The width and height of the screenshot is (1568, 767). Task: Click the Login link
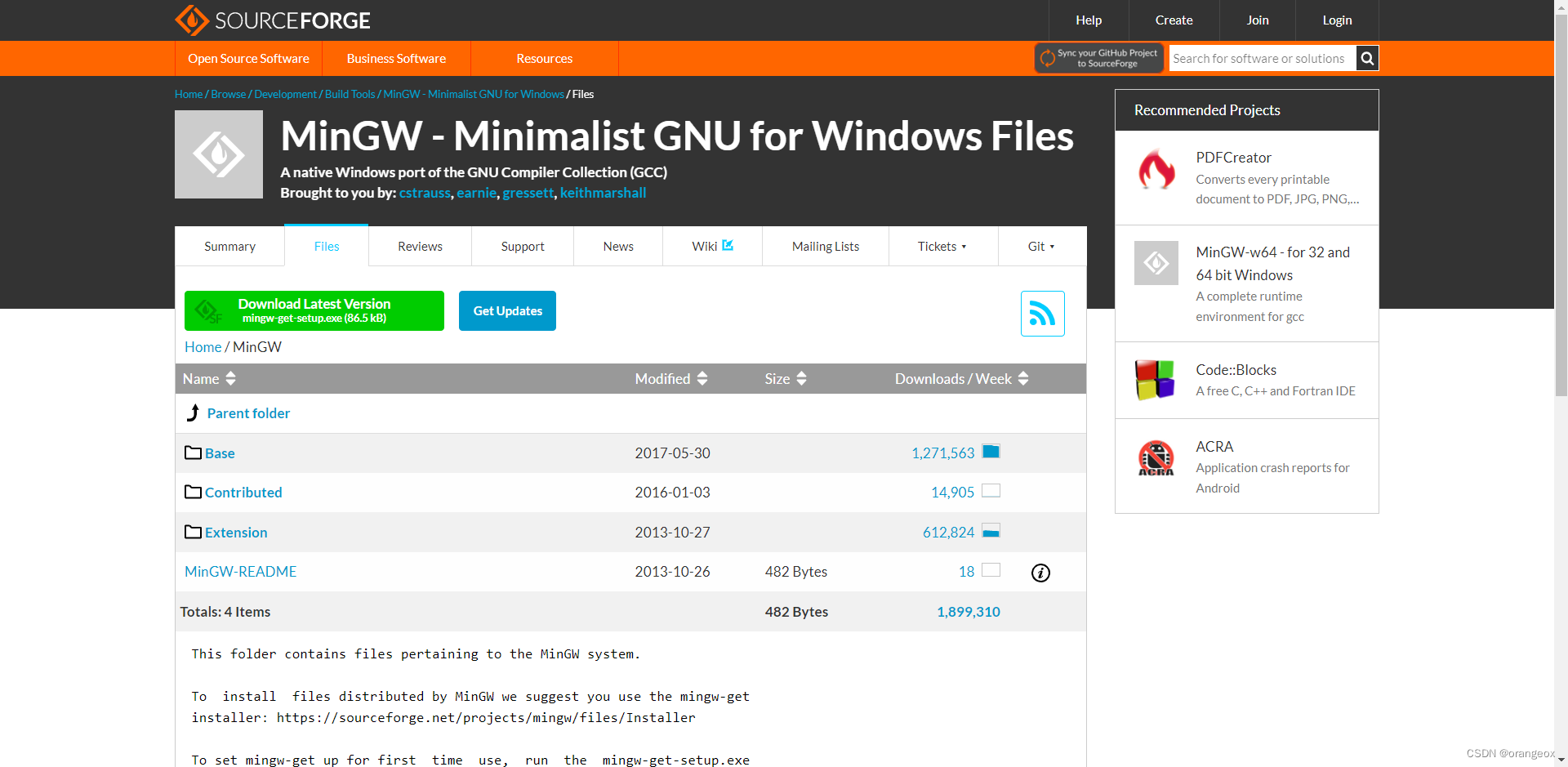click(x=1337, y=20)
